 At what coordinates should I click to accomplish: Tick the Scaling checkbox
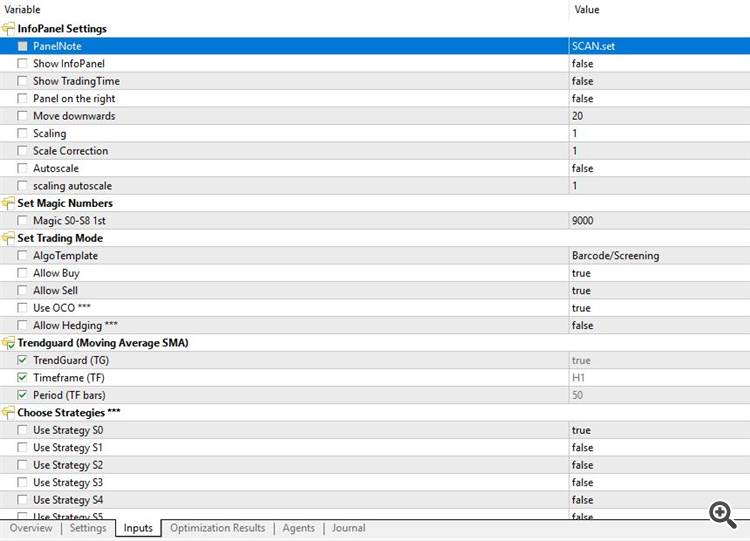(x=22, y=133)
